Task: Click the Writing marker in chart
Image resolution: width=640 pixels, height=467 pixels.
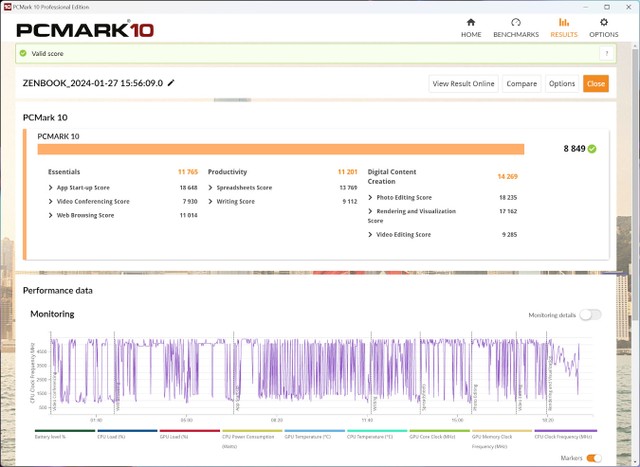Action: pyautogui.click(x=375, y=405)
